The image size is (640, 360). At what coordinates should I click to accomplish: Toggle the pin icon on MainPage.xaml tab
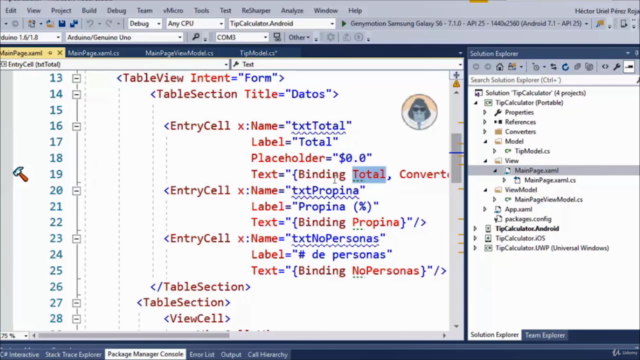tap(50, 53)
